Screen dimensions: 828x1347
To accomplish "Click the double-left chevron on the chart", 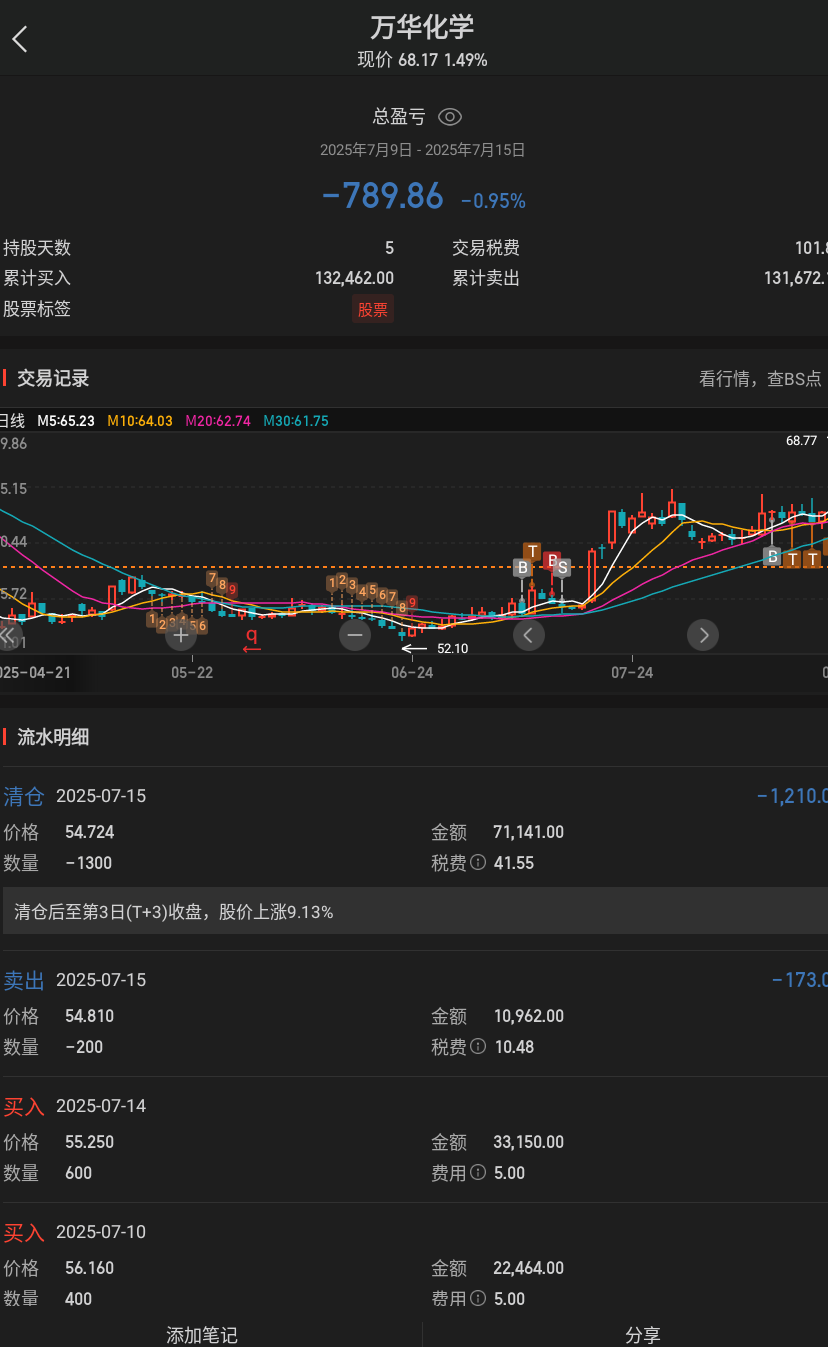I will pyautogui.click(x=9, y=634).
